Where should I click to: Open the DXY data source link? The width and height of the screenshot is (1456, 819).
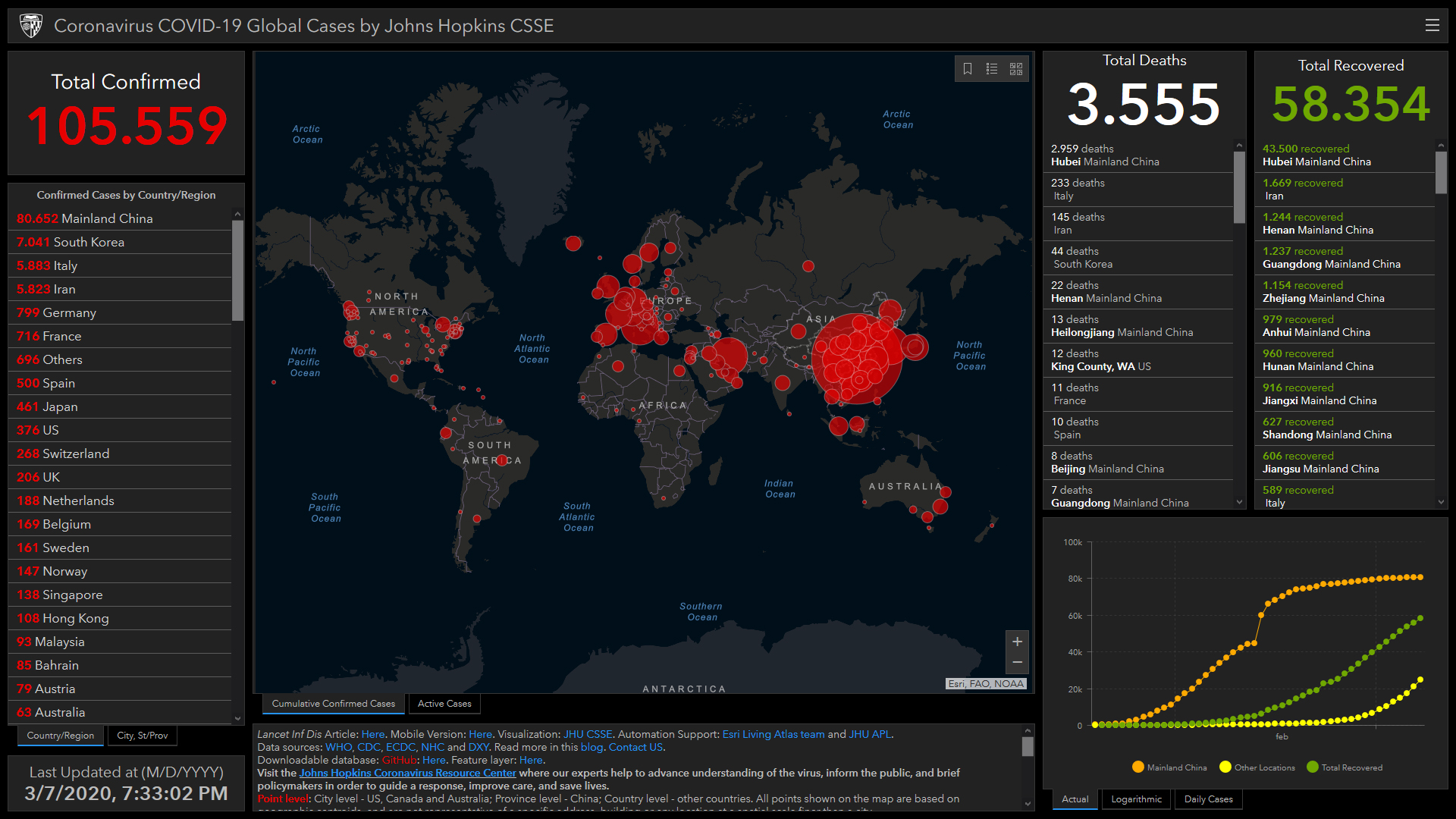click(x=479, y=747)
